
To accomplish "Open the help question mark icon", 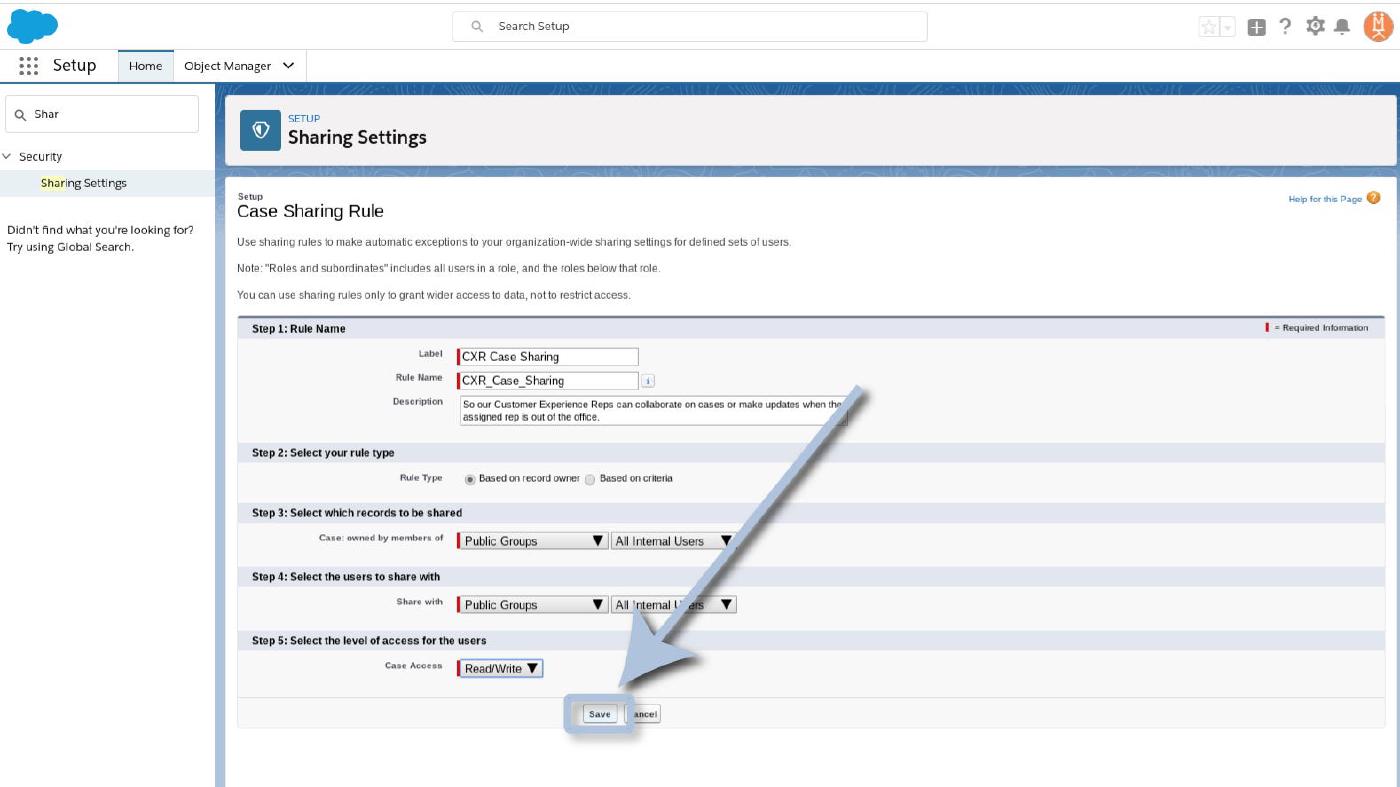I will 1285,27.
